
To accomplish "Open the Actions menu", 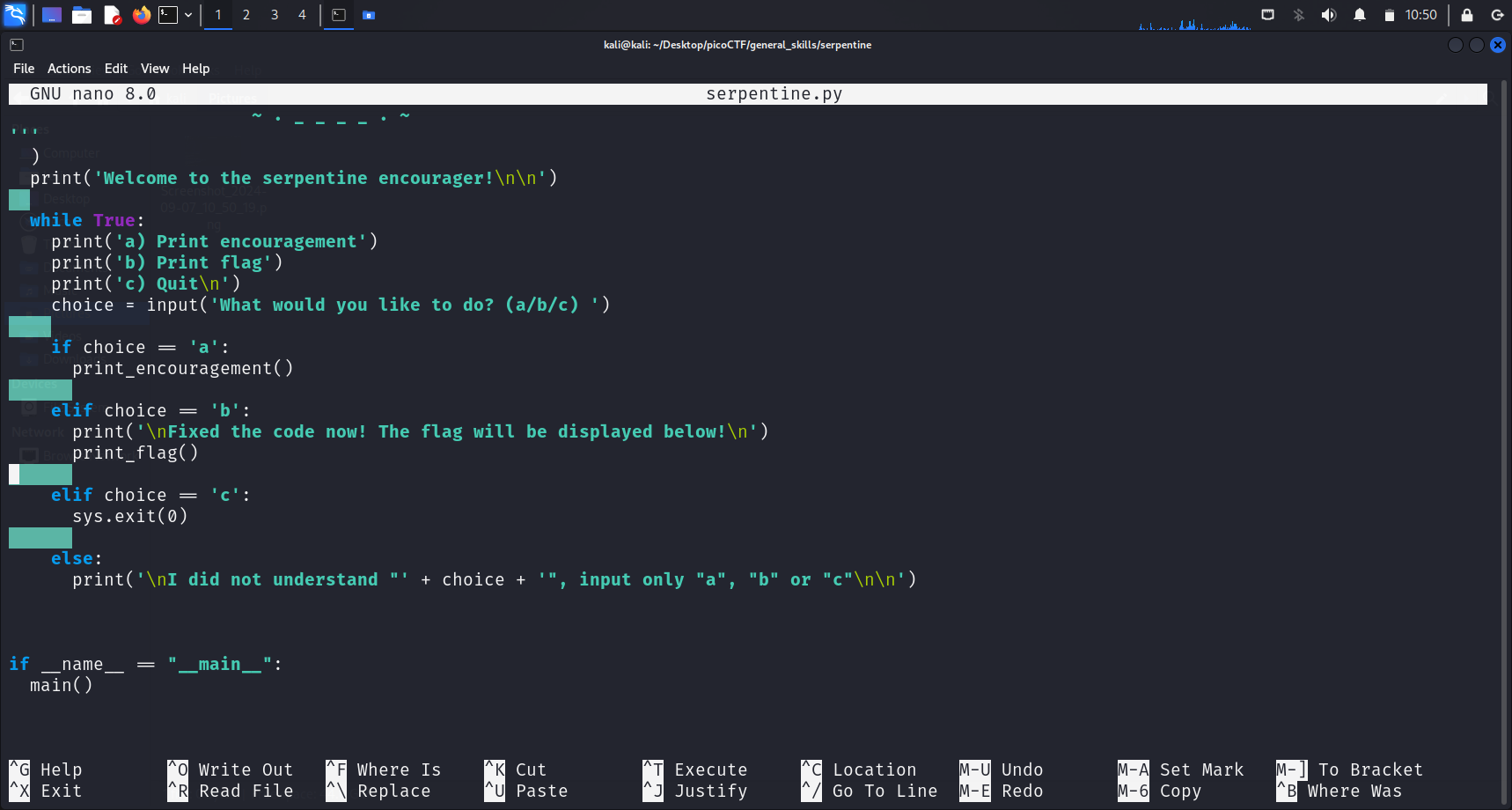I will point(69,69).
